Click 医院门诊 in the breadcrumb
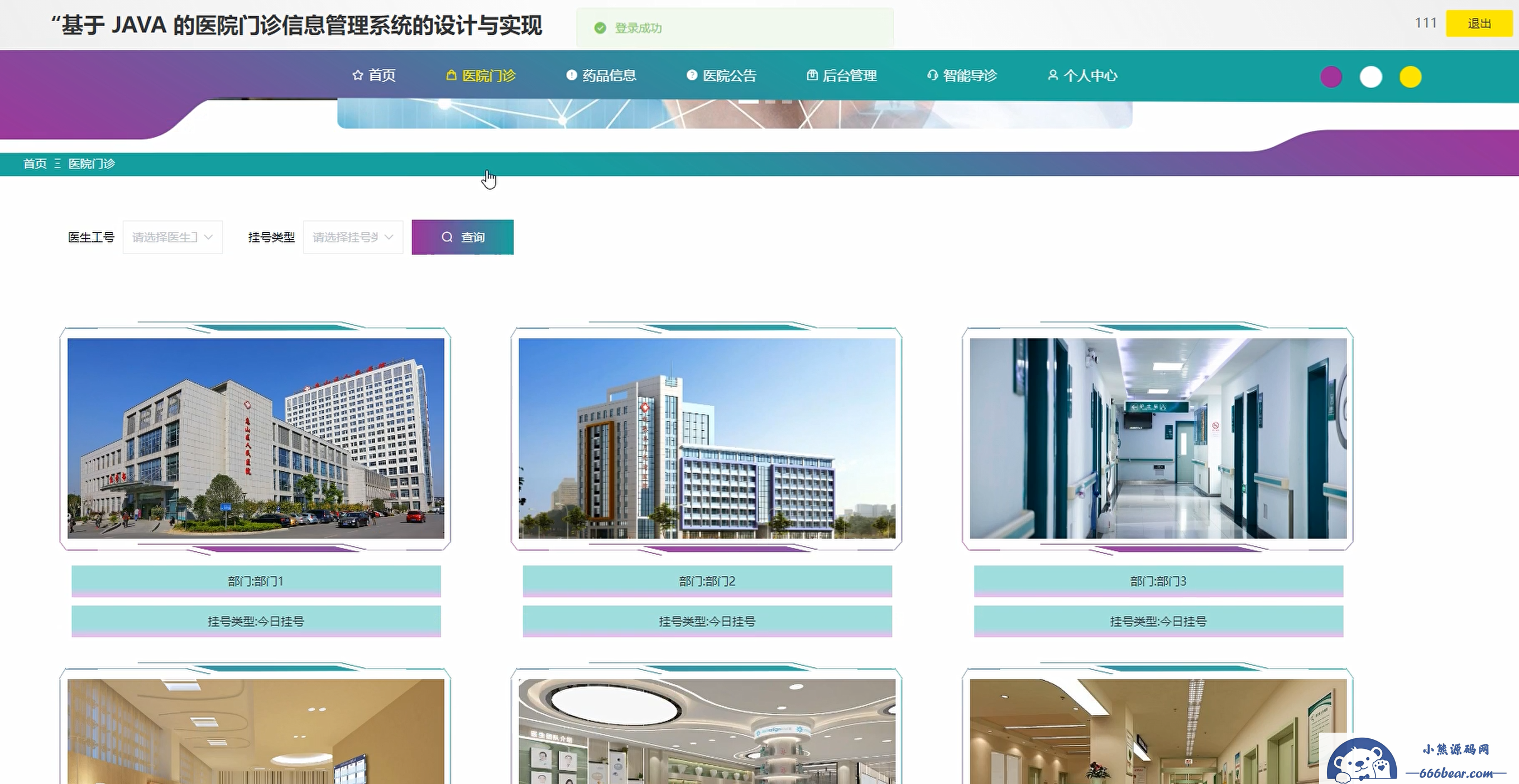The height and width of the screenshot is (784, 1519). pos(92,164)
